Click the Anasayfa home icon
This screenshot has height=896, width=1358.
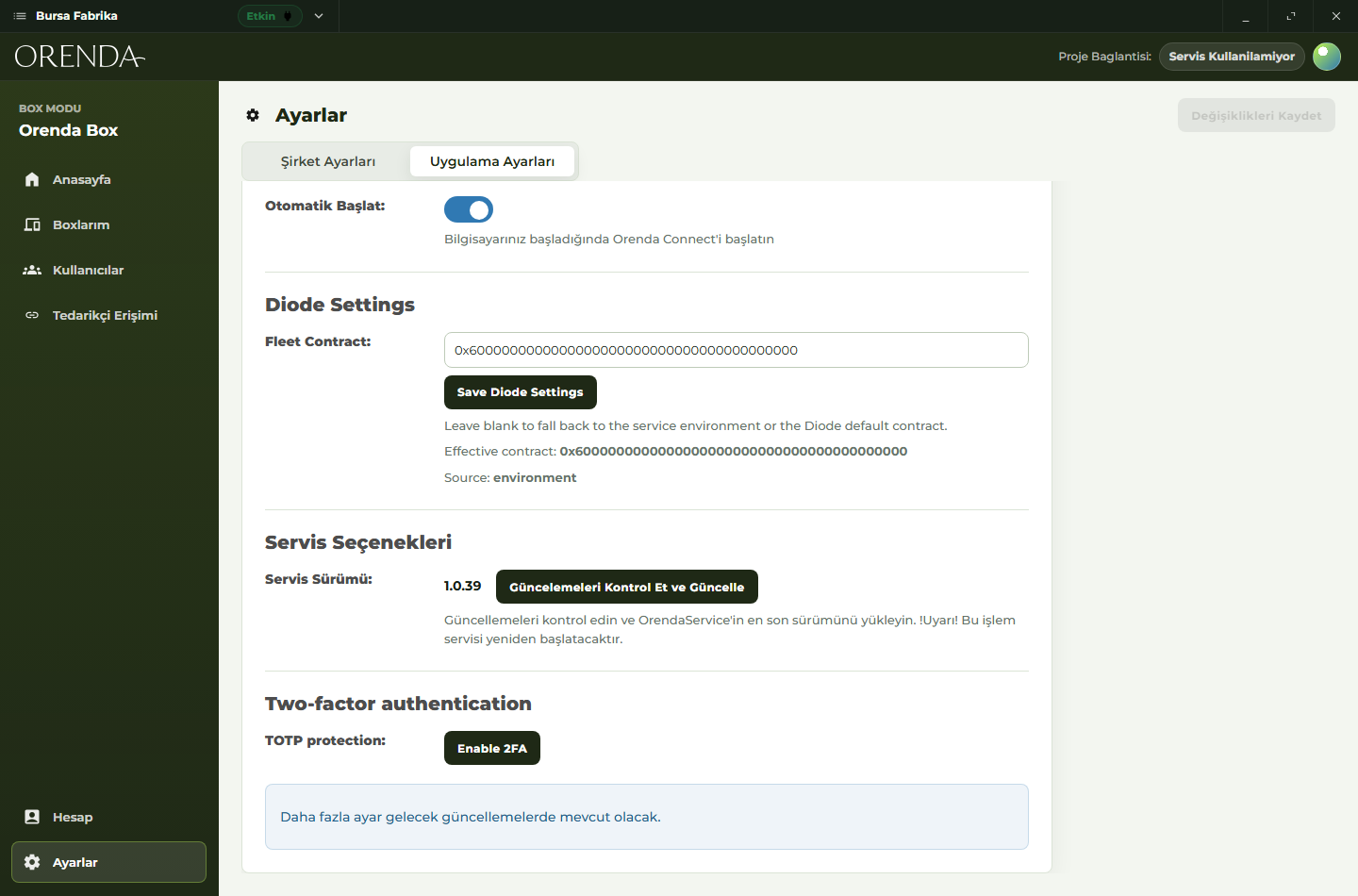click(x=32, y=179)
